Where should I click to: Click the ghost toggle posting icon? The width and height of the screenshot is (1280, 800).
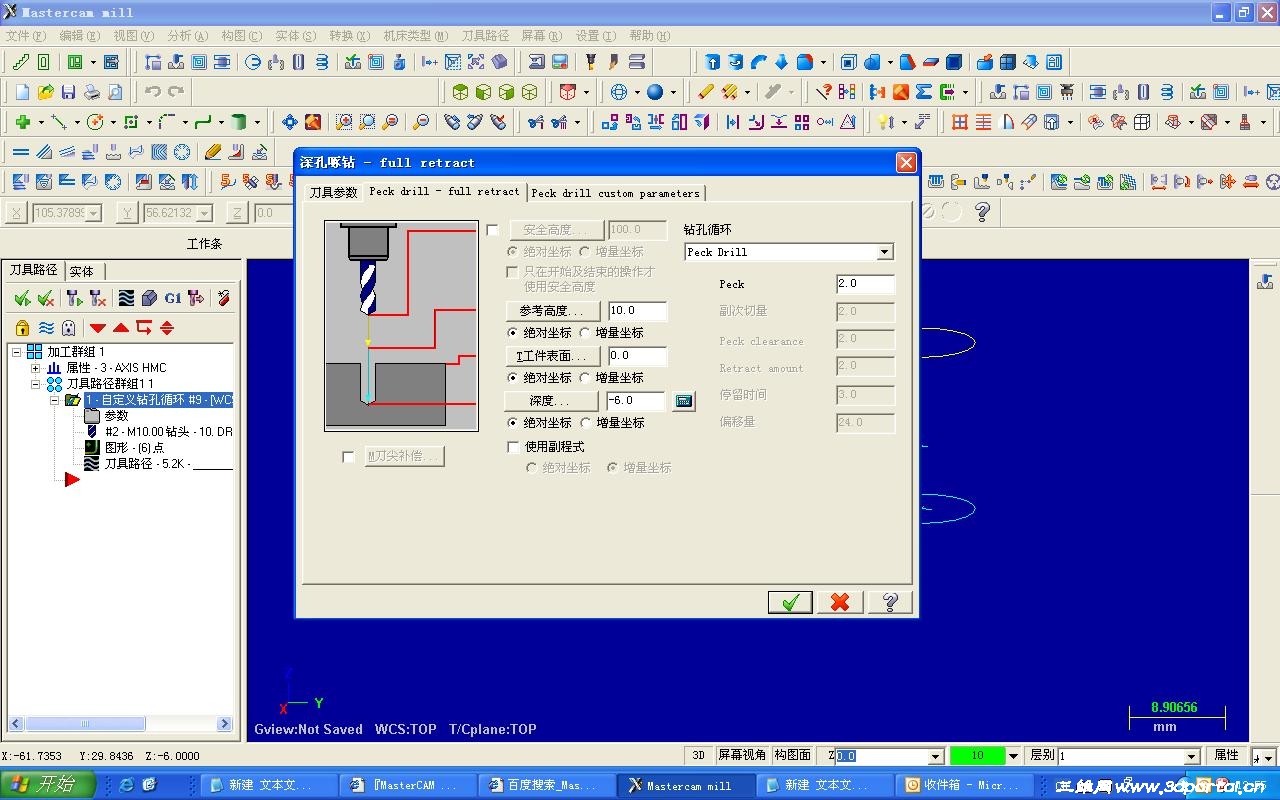69,327
